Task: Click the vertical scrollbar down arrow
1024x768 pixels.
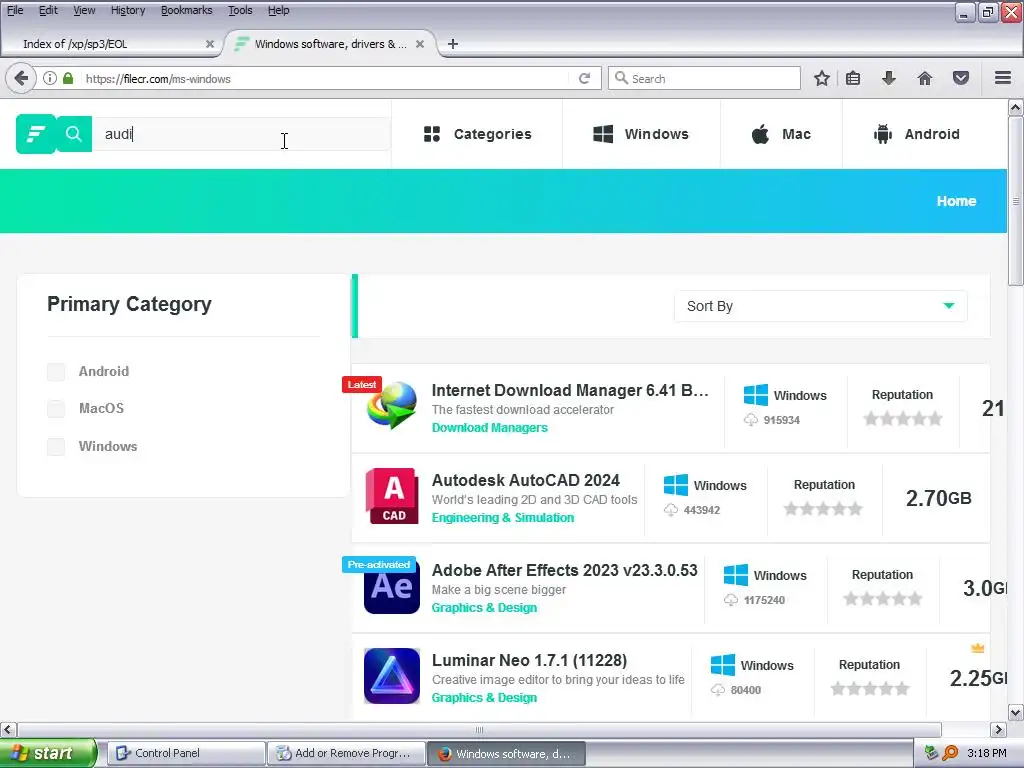Action: coord(1016,712)
